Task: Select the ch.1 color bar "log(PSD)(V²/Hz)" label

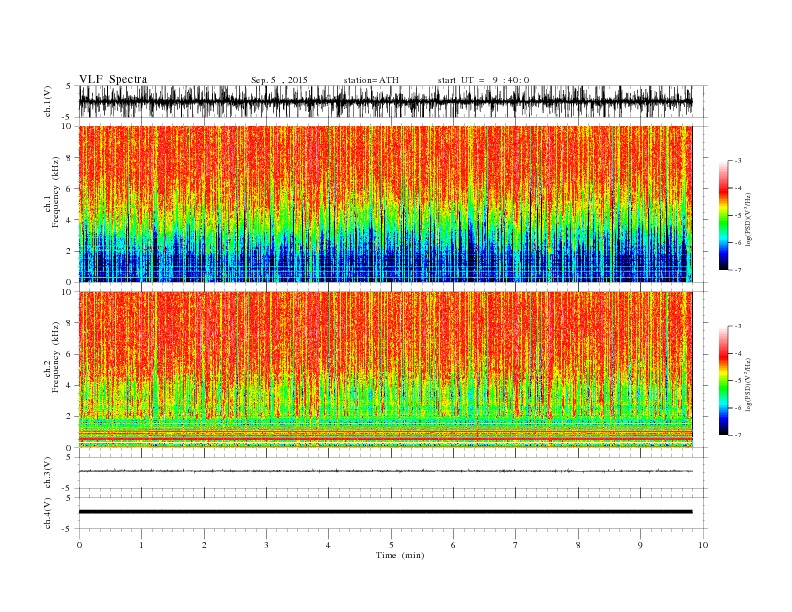Action: pos(749,220)
